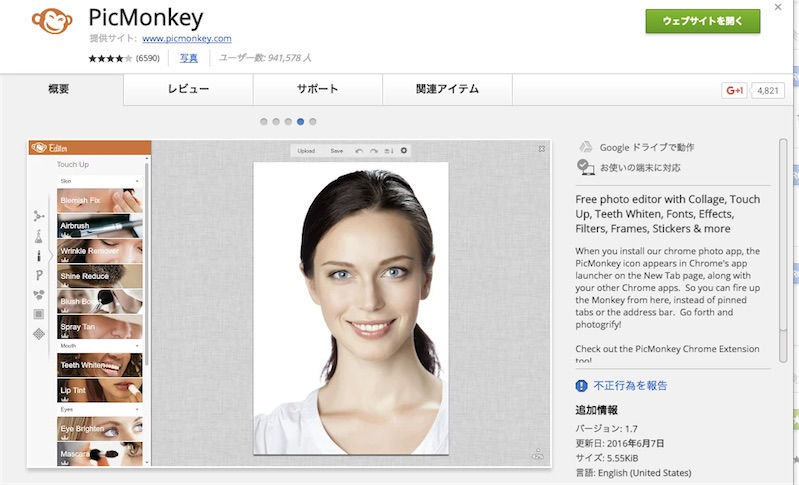This screenshot has height=485, width=799.
Task: Select the Frames square sidebar icon
Action: coord(39,314)
